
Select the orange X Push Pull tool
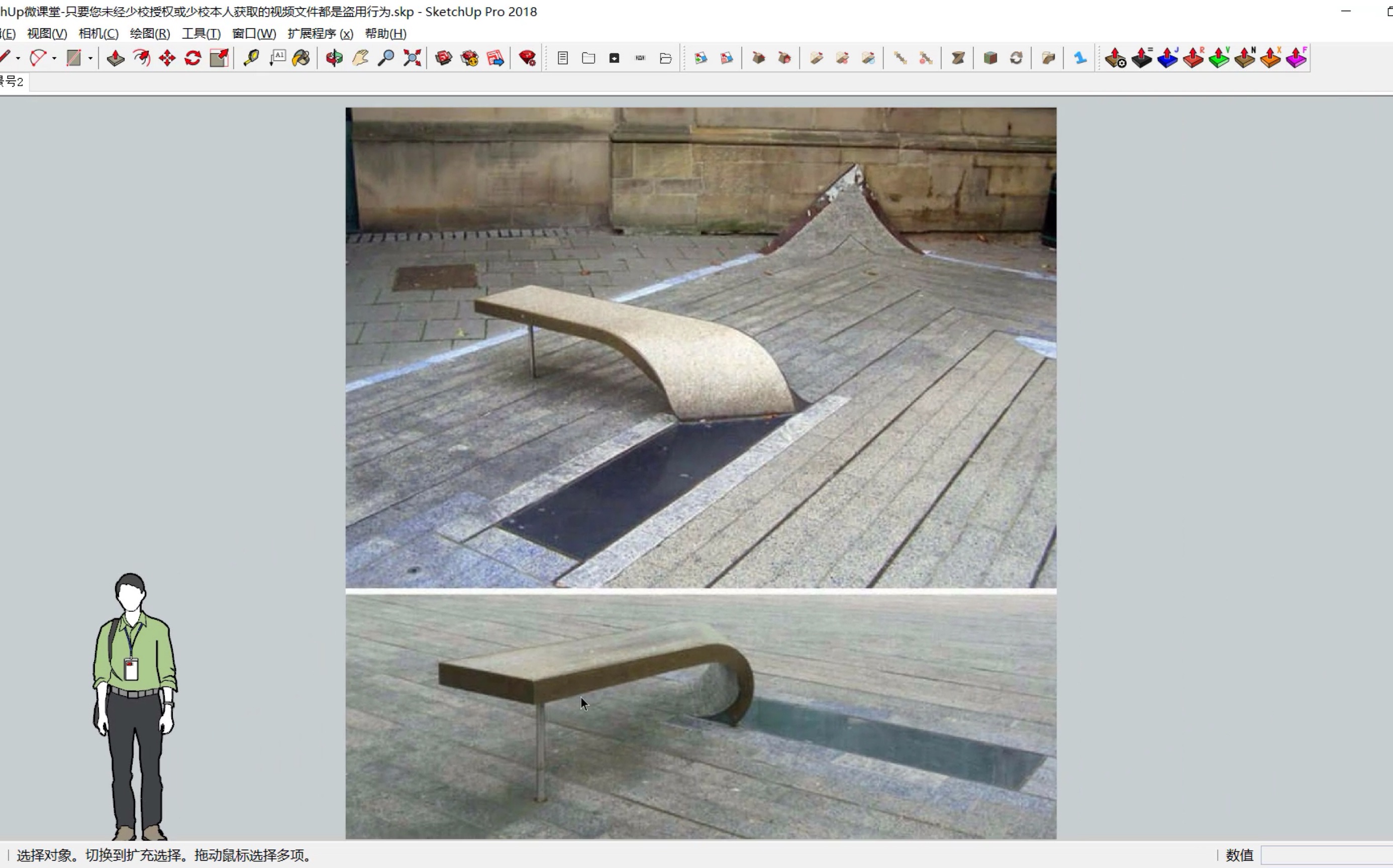pyautogui.click(x=1271, y=58)
